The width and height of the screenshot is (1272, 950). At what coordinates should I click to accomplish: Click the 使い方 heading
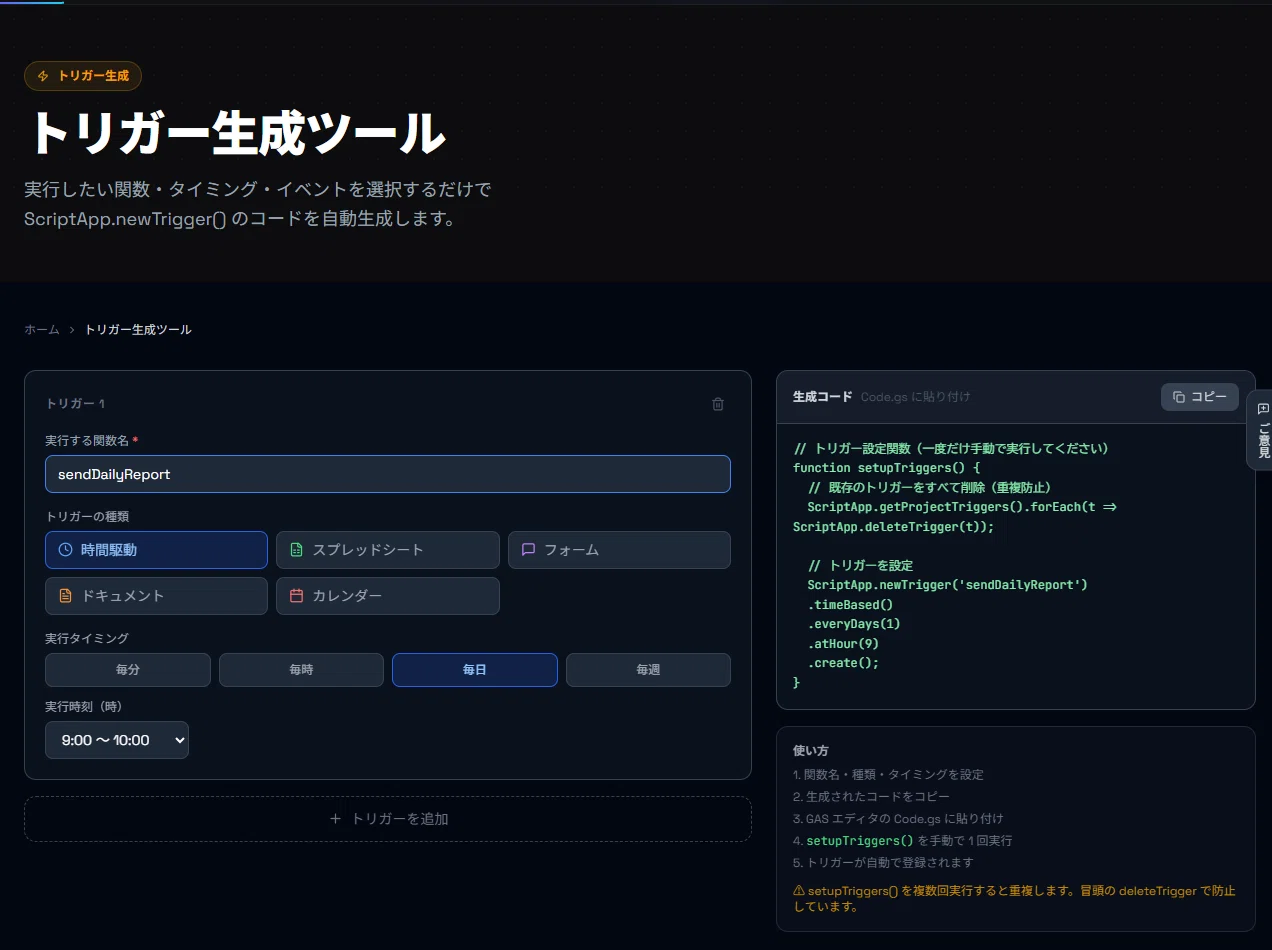(x=811, y=751)
